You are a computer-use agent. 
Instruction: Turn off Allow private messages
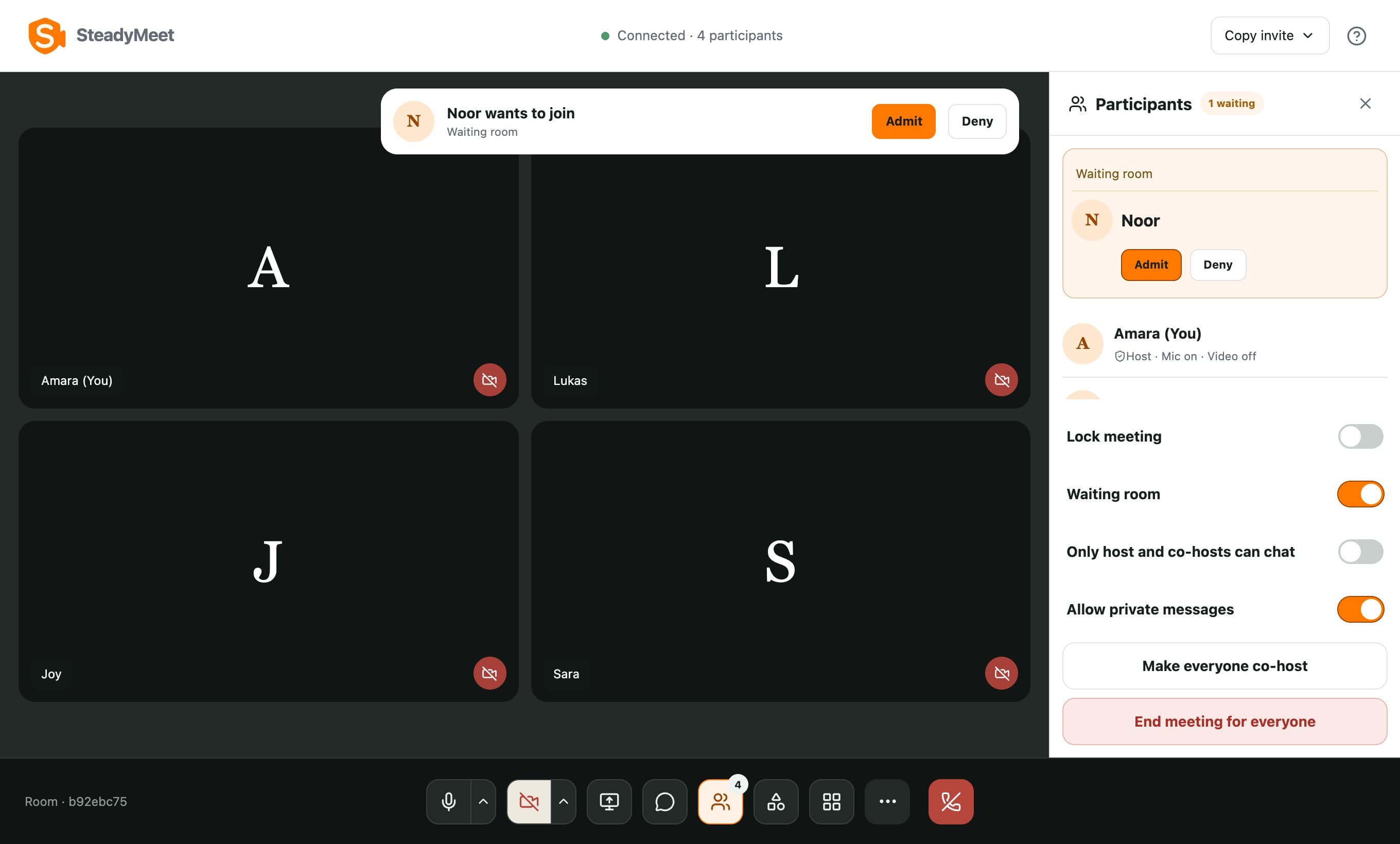pos(1360,609)
